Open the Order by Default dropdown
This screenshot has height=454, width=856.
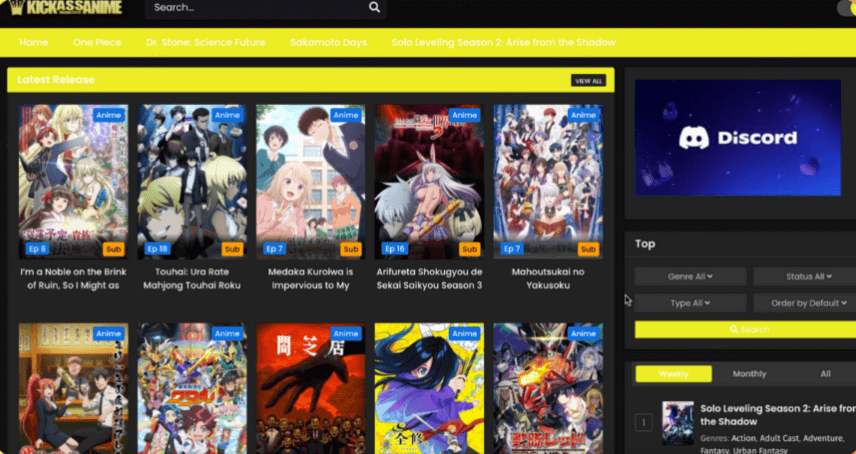(x=804, y=302)
